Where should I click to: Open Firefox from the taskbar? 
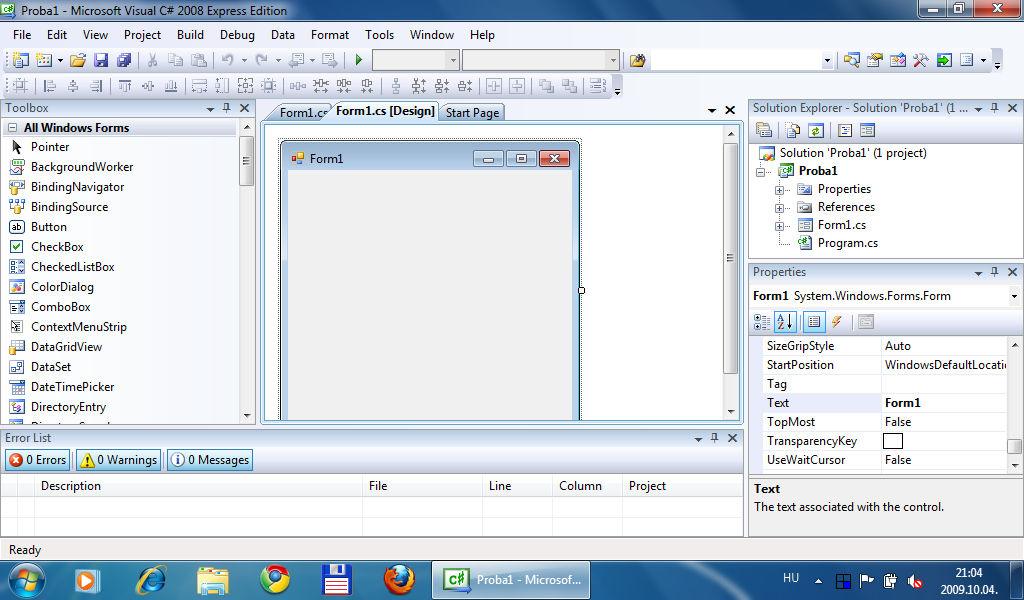pyautogui.click(x=399, y=579)
